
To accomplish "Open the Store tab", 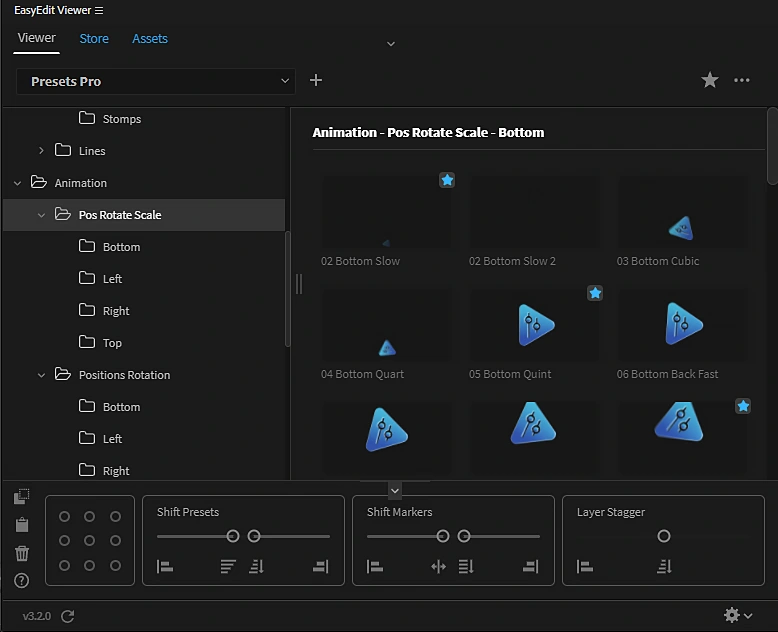I will pyautogui.click(x=94, y=39).
